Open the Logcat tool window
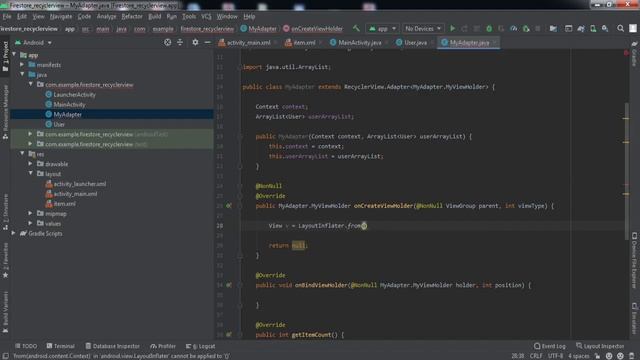 200,346
